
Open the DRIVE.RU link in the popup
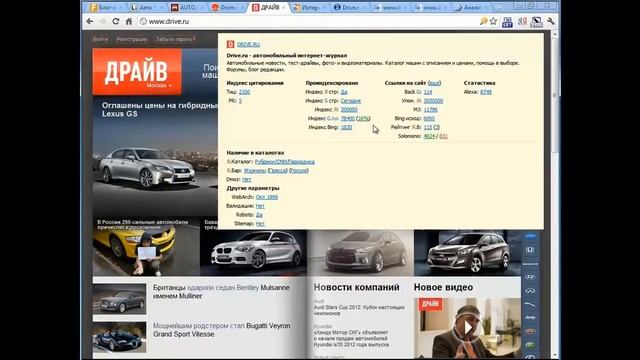tap(248, 44)
